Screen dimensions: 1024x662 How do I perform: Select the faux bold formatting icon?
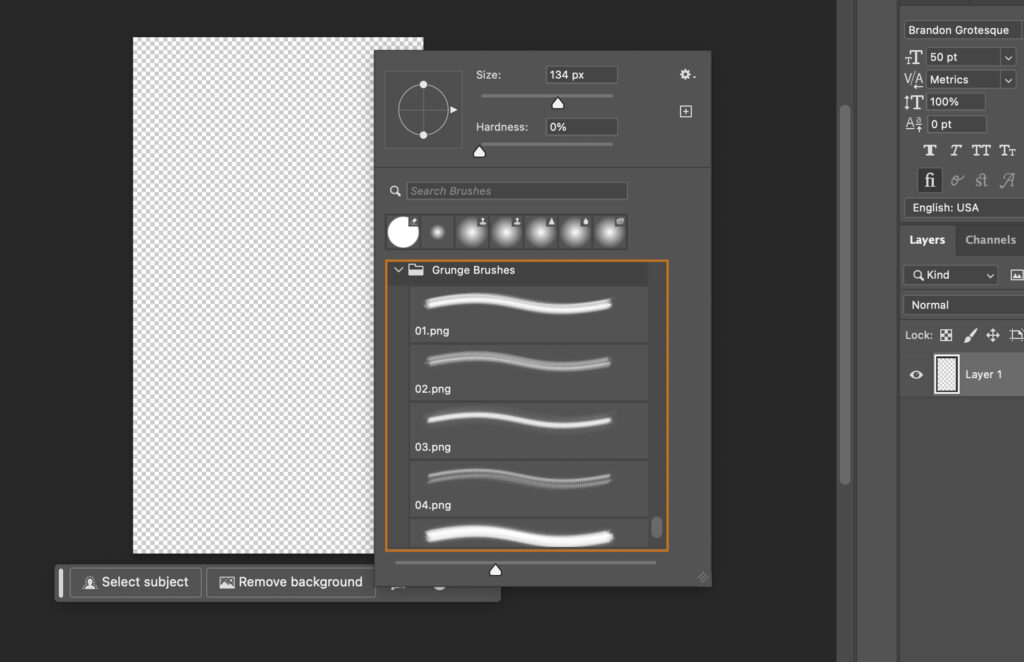[x=929, y=150]
